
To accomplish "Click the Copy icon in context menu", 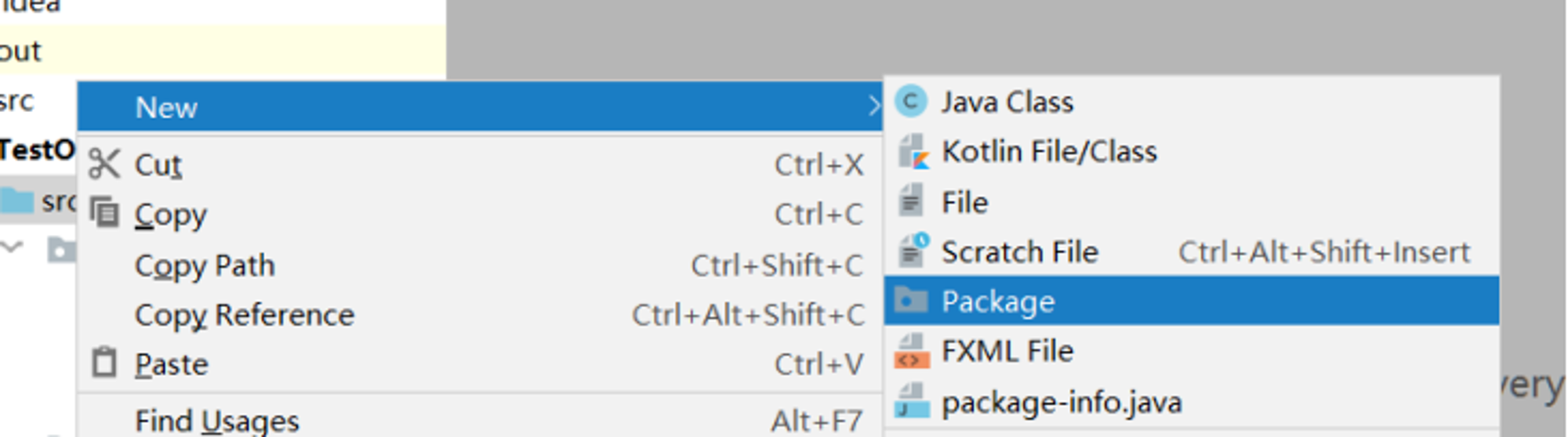I will pyautogui.click(x=104, y=214).
